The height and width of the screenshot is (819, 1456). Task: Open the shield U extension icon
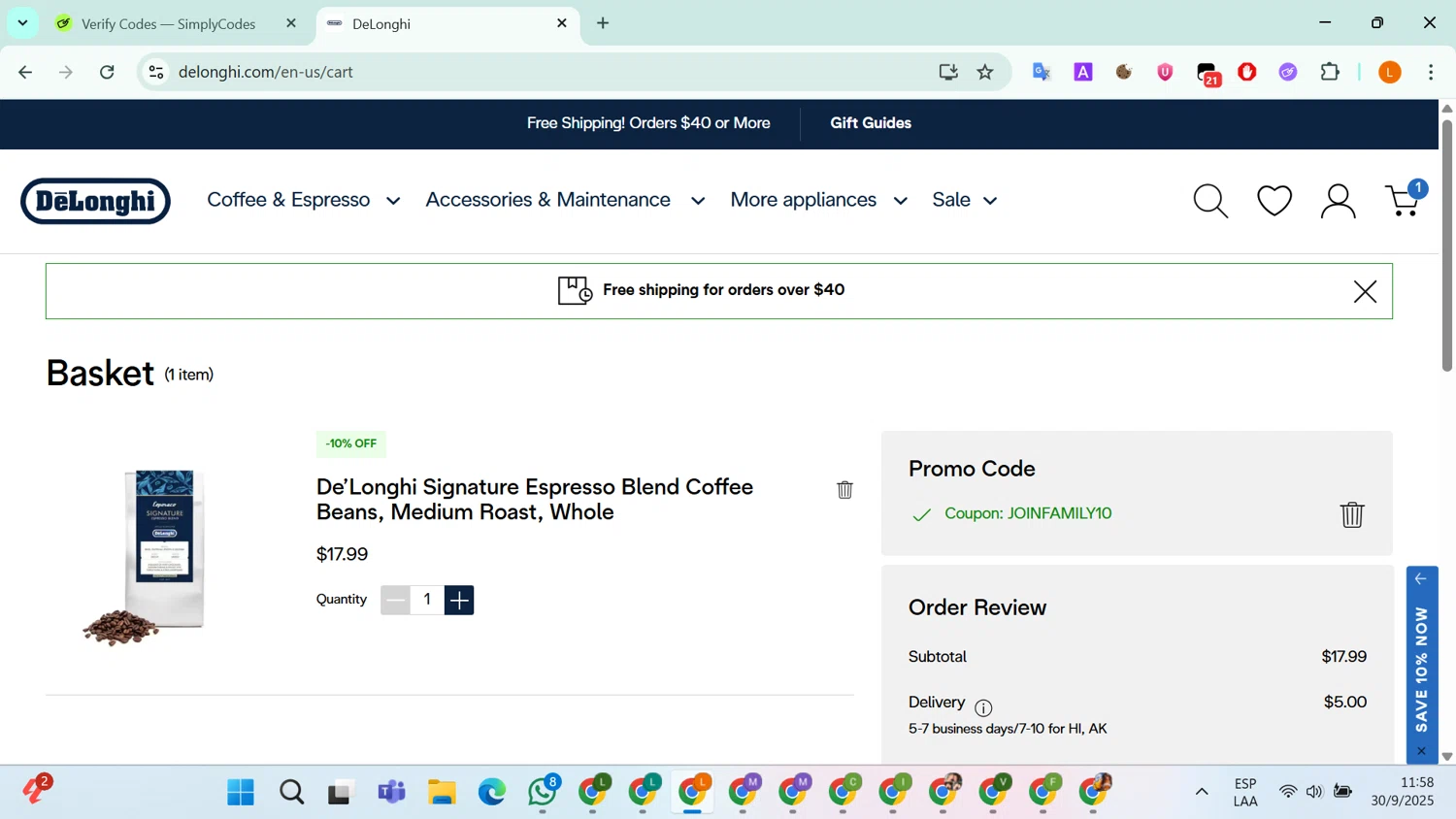[x=1165, y=72]
